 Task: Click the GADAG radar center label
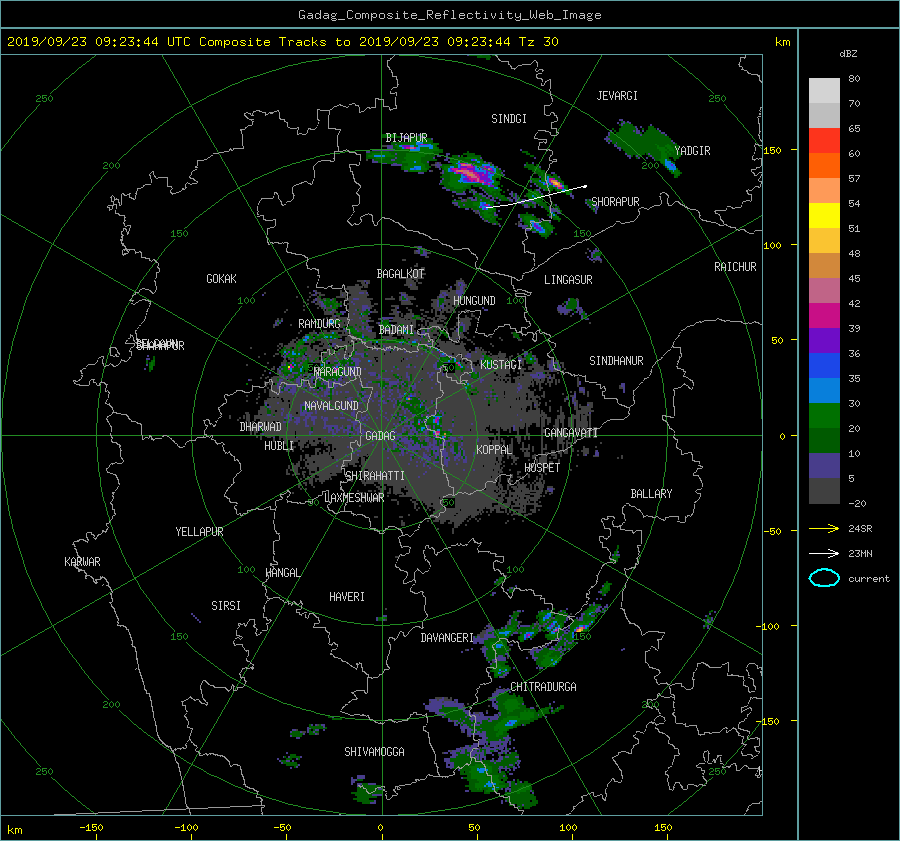coord(381,436)
